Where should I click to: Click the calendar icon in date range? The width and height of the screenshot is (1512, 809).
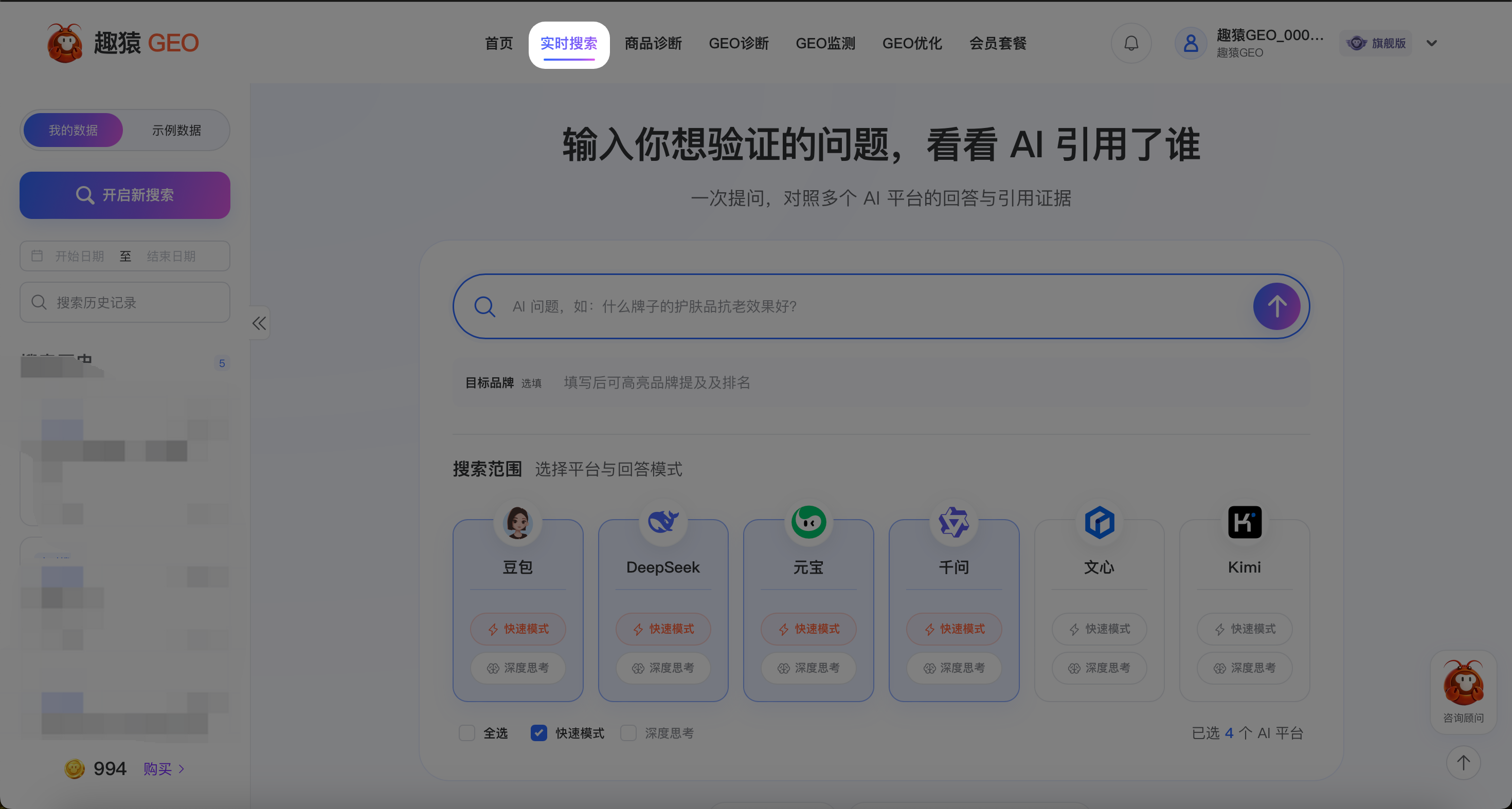pyautogui.click(x=37, y=256)
